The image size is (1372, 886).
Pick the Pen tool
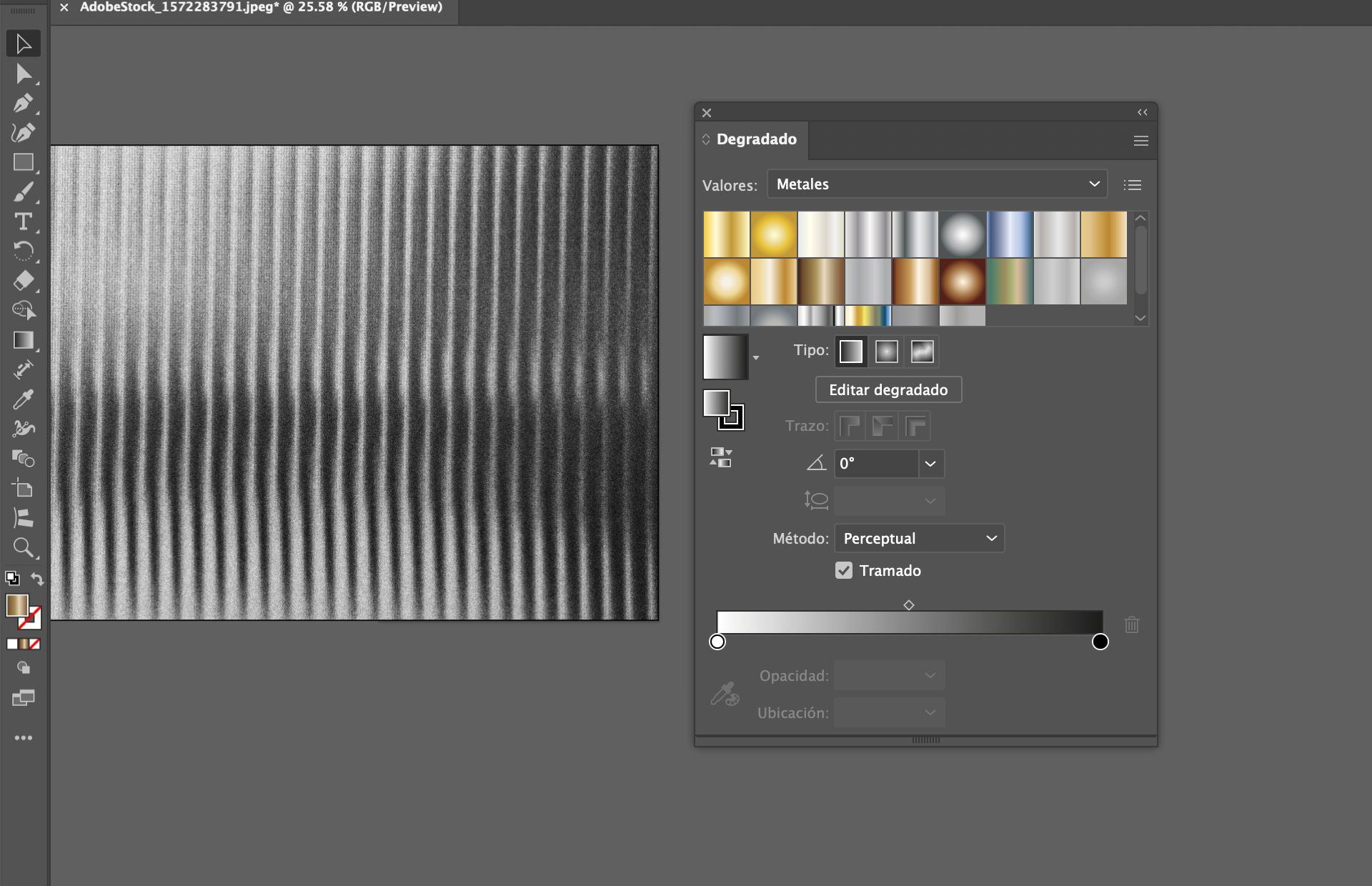click(24, 102)
